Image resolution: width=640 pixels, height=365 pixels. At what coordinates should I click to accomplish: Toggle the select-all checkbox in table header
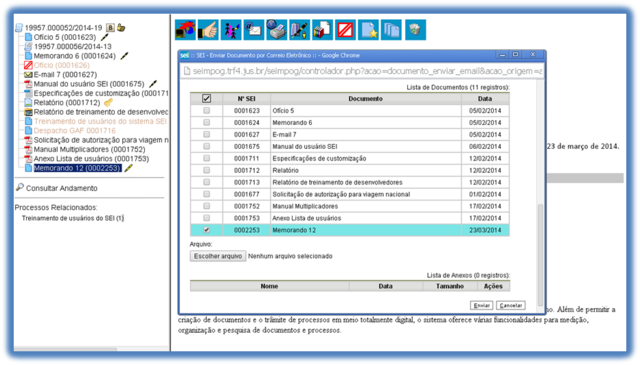(207, 98)
